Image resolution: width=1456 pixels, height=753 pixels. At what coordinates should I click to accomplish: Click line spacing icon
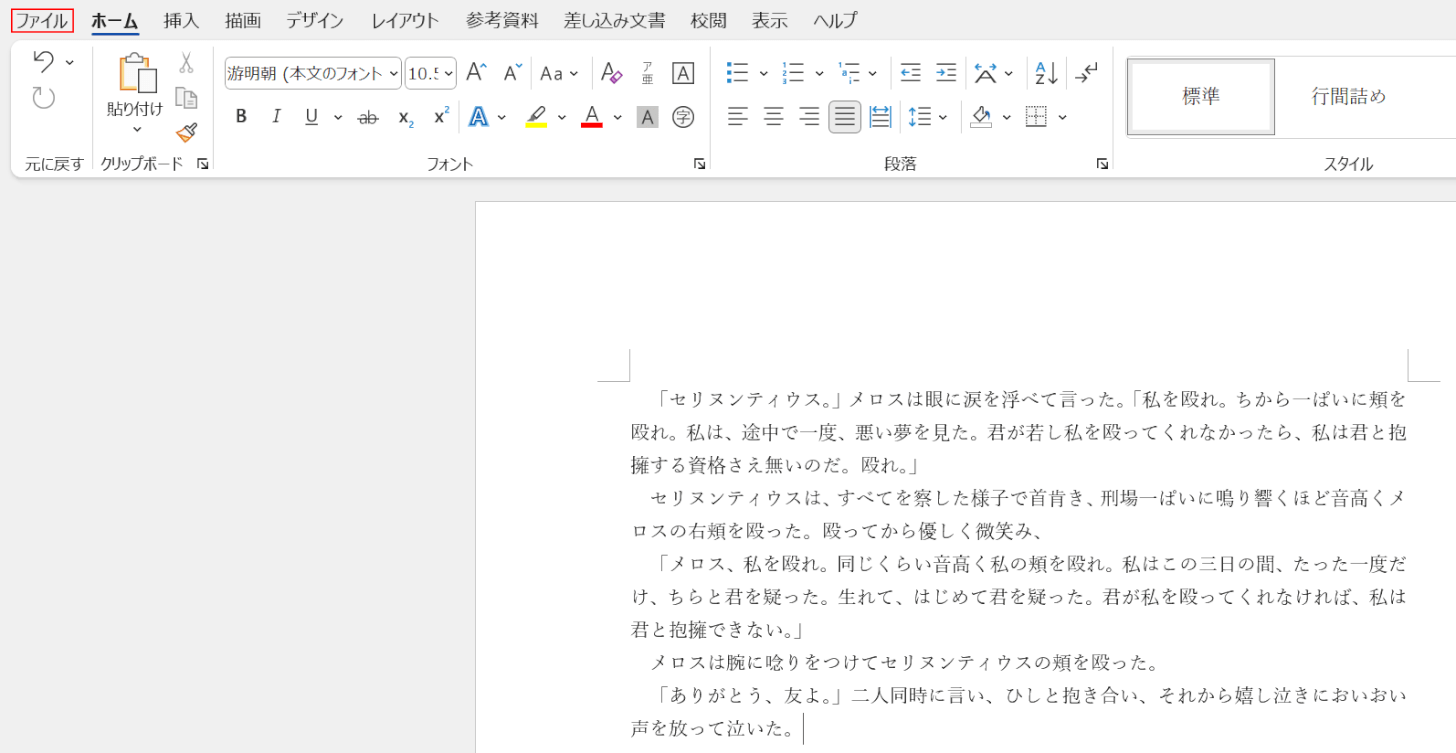tap(920, 117)
